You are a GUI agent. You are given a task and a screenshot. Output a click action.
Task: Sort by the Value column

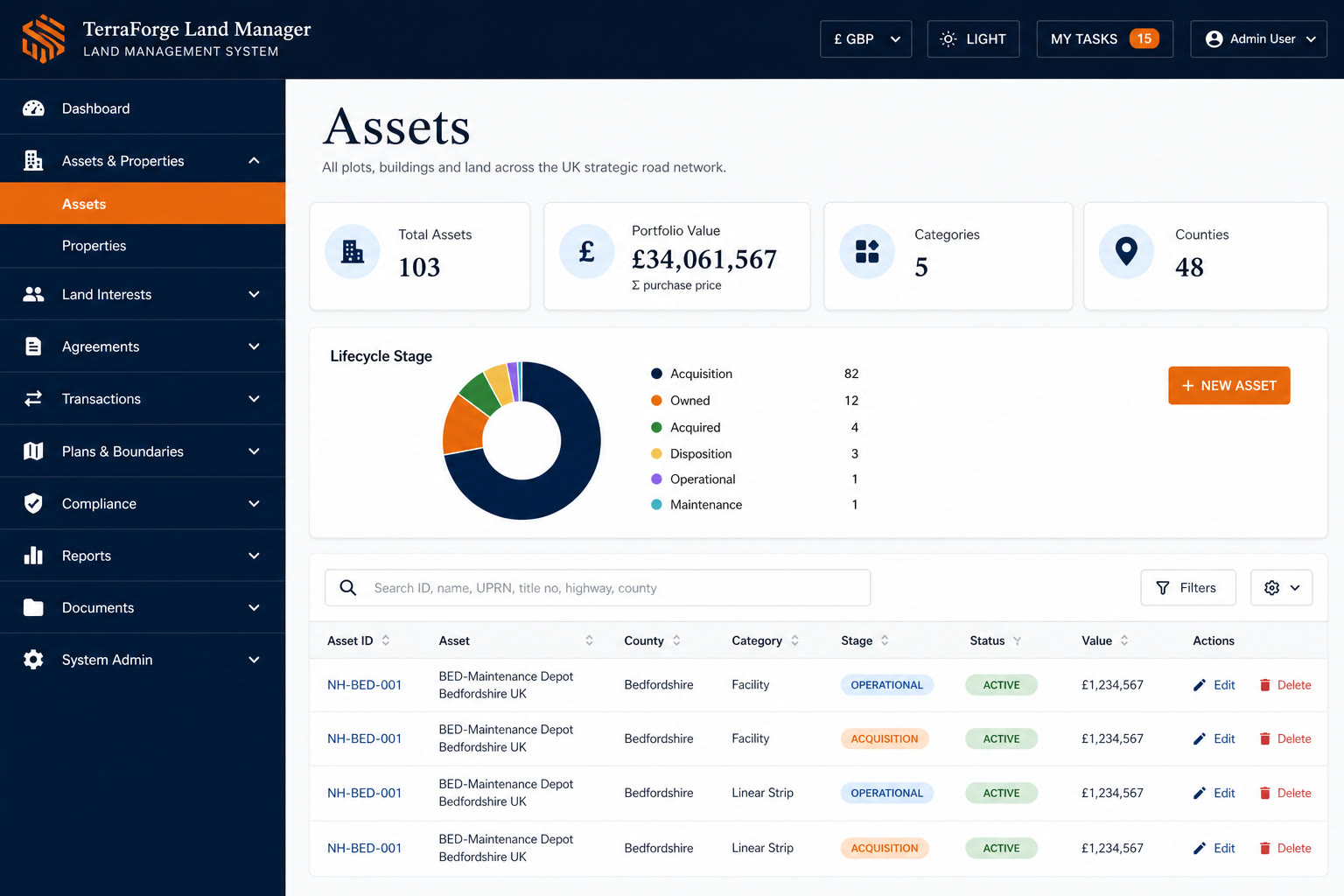1124,640
